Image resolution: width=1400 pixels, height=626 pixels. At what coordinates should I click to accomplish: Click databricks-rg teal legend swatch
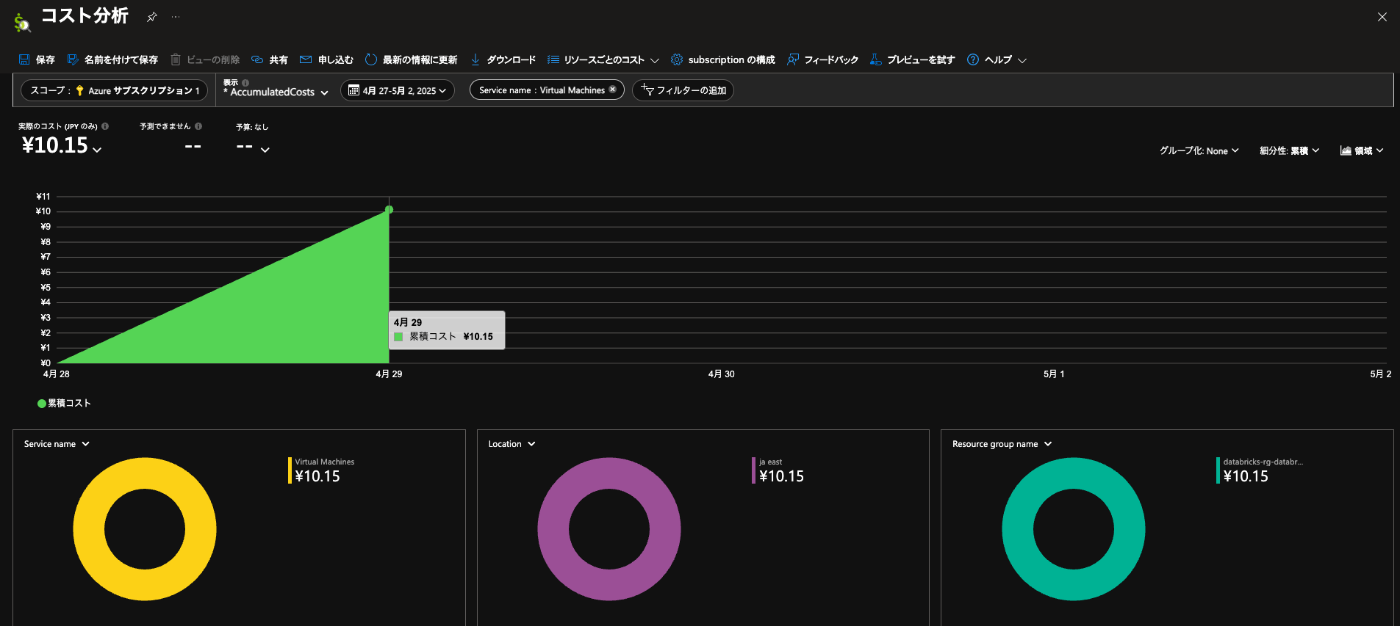[1218, 470]
